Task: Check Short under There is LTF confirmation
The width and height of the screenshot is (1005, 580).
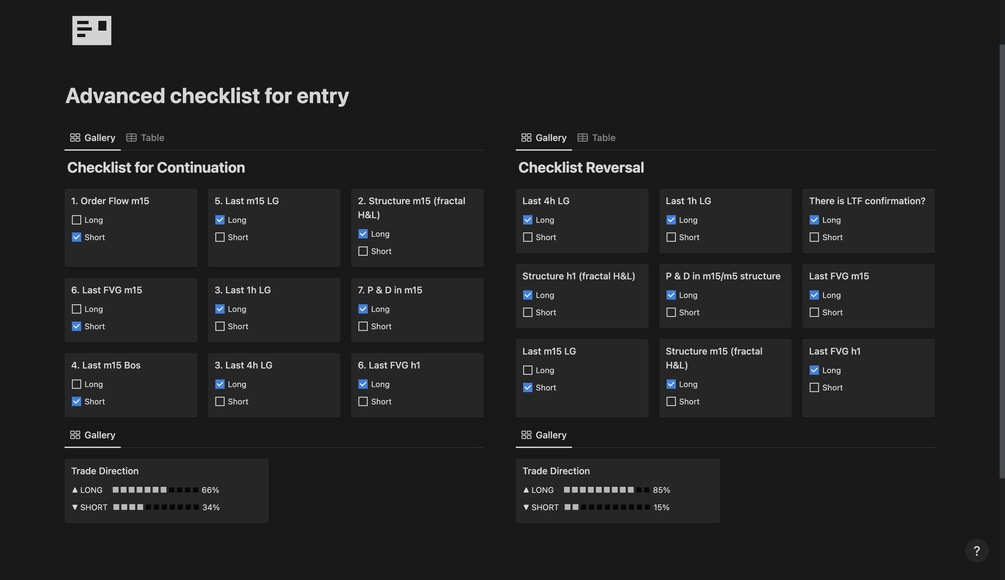Action: [815, 238]
